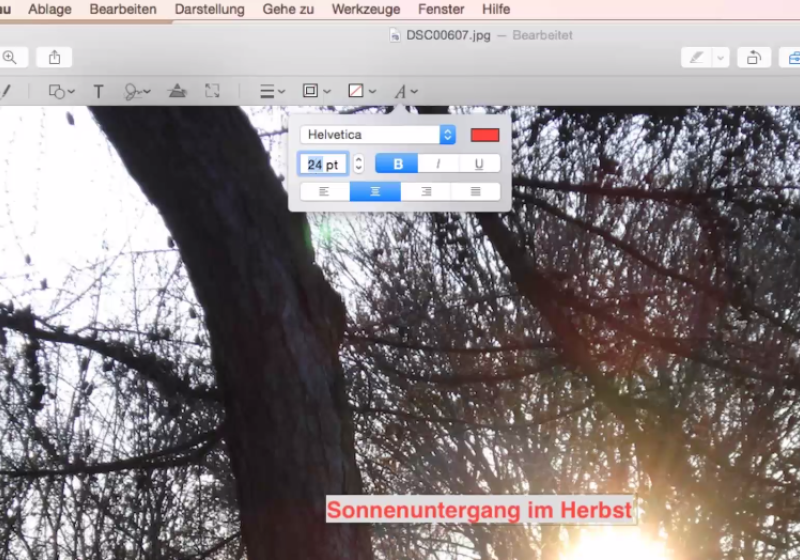Click the Rotate icon in toolbar
Image resolution: width=800 pixels, height=560 pixels.
pyautogui.click(x=754, y=58)
